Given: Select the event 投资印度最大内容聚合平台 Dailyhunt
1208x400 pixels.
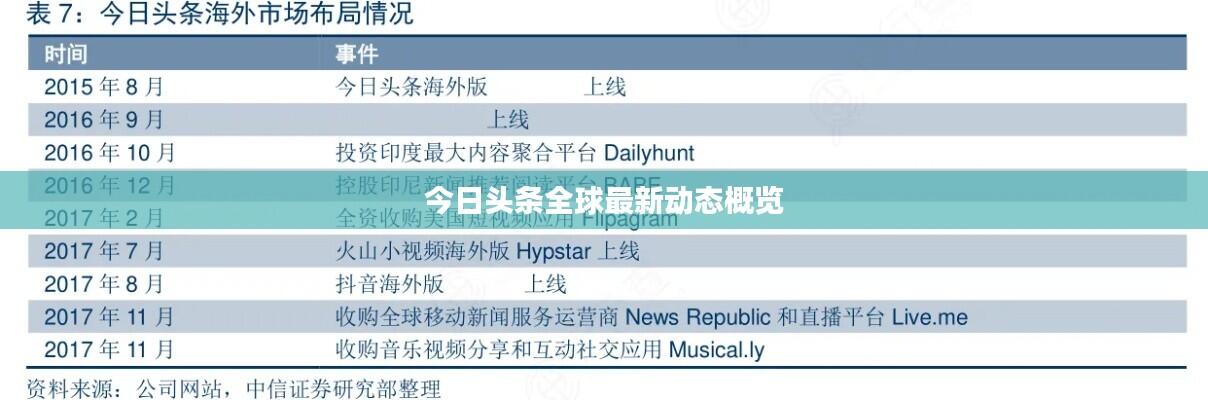Looking at the screenshot, I should [514, 153].
